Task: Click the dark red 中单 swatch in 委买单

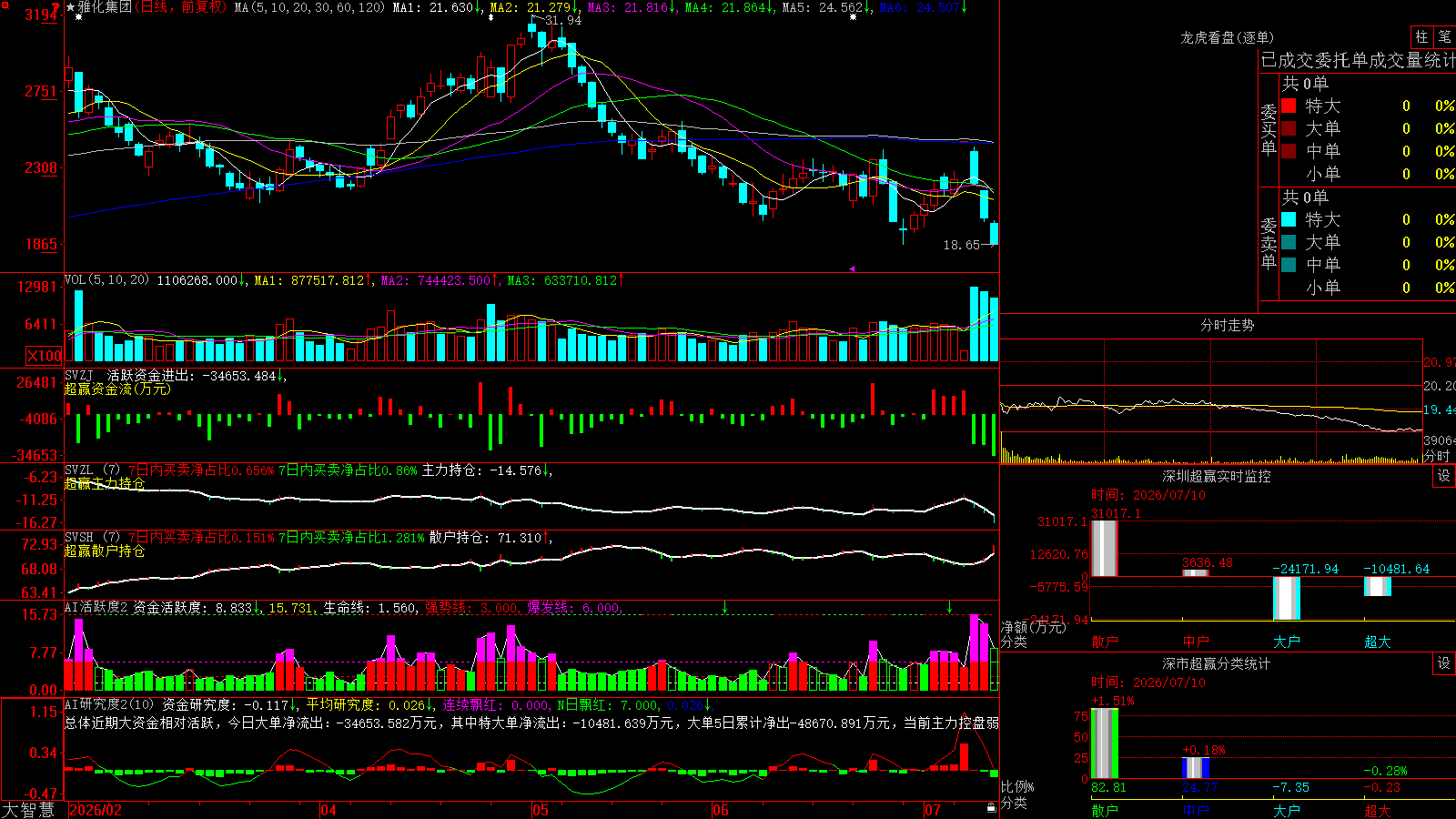Action: (1289, 151)
